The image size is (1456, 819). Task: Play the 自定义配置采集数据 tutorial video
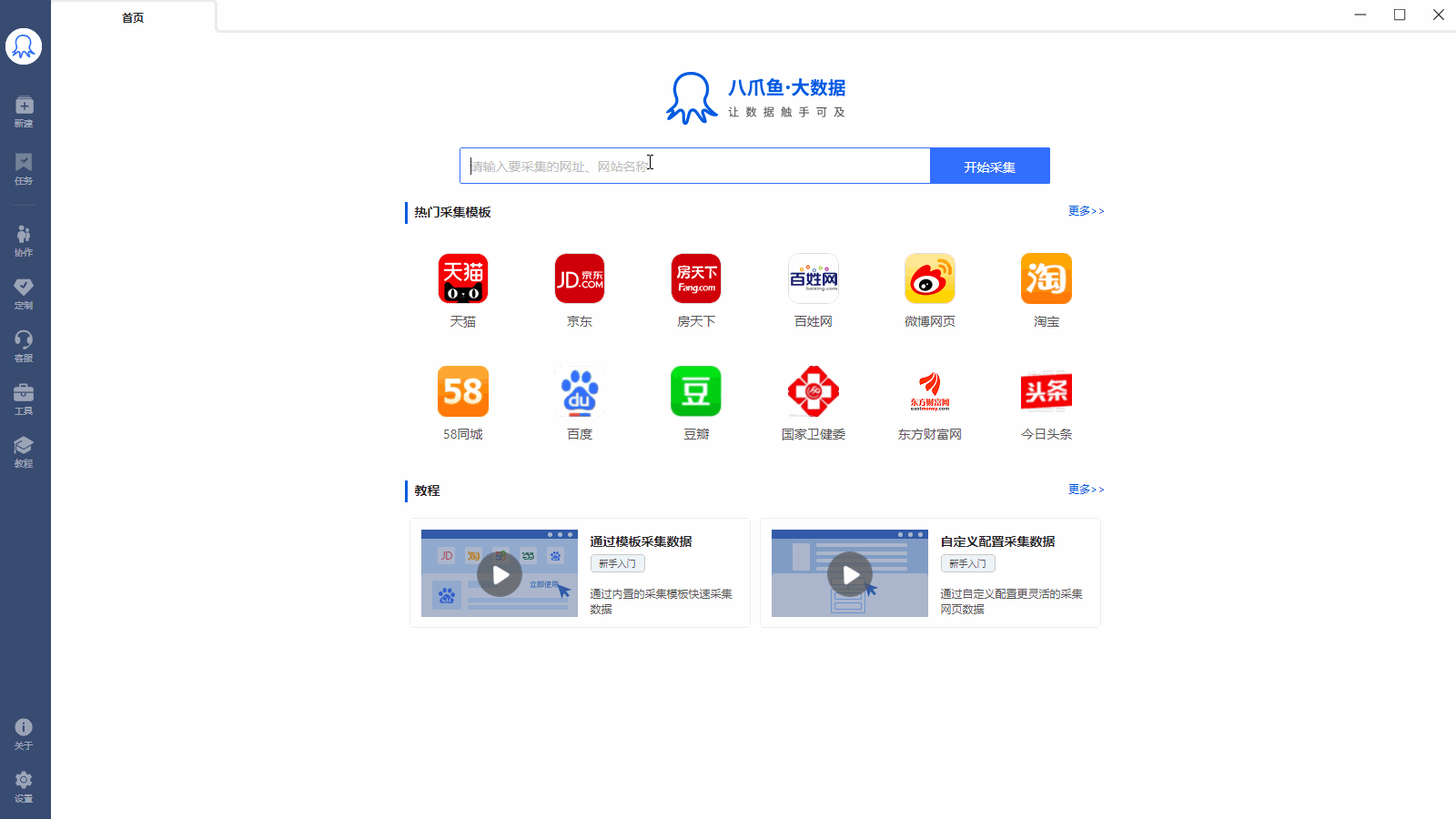(x=850, y=574)
